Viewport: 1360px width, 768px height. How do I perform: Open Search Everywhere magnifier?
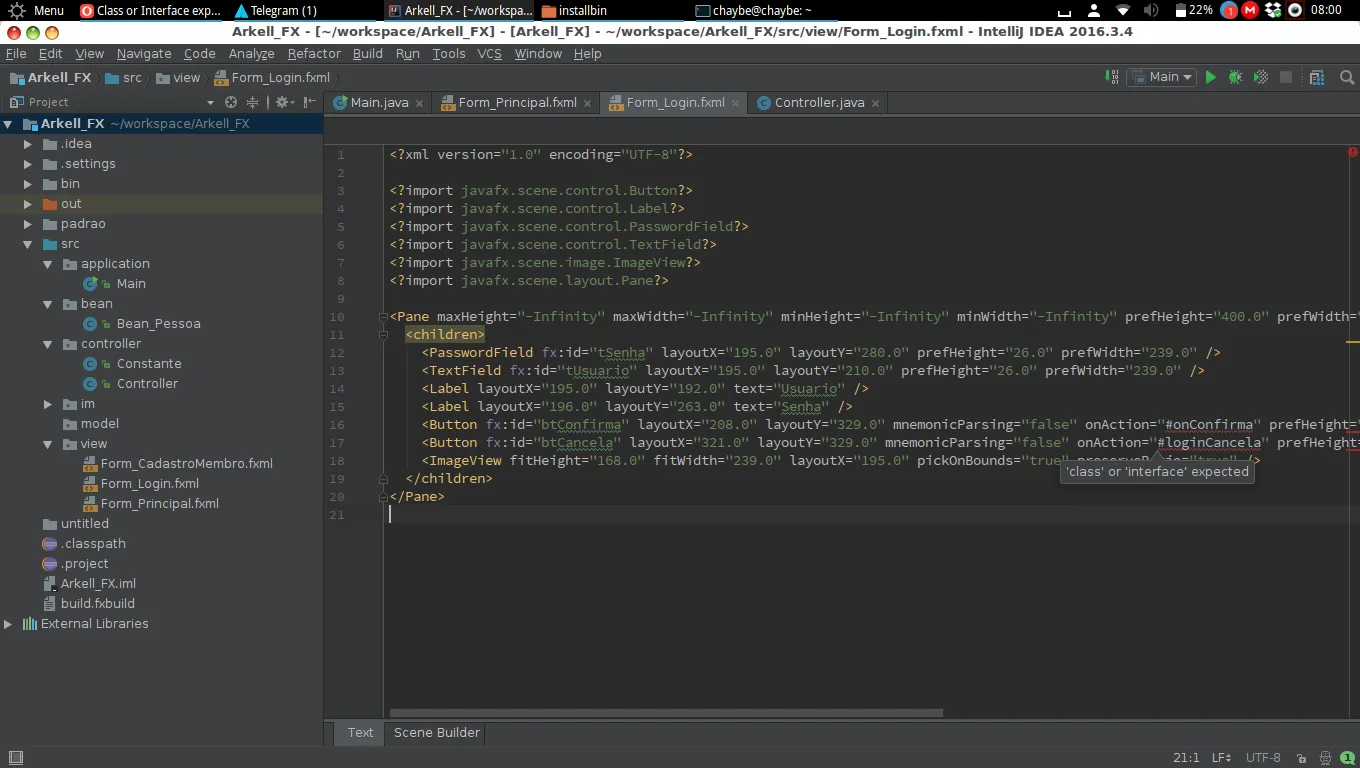[x=1346, y=77]
